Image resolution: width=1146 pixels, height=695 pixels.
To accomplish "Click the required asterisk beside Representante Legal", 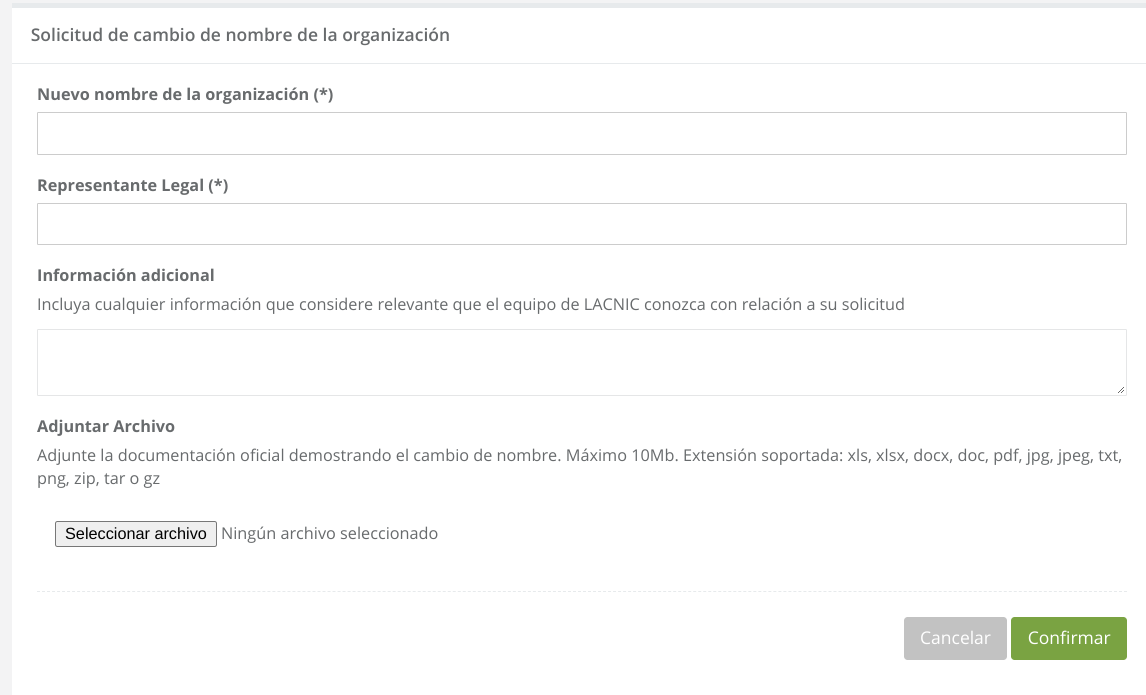I will (218, 185).
